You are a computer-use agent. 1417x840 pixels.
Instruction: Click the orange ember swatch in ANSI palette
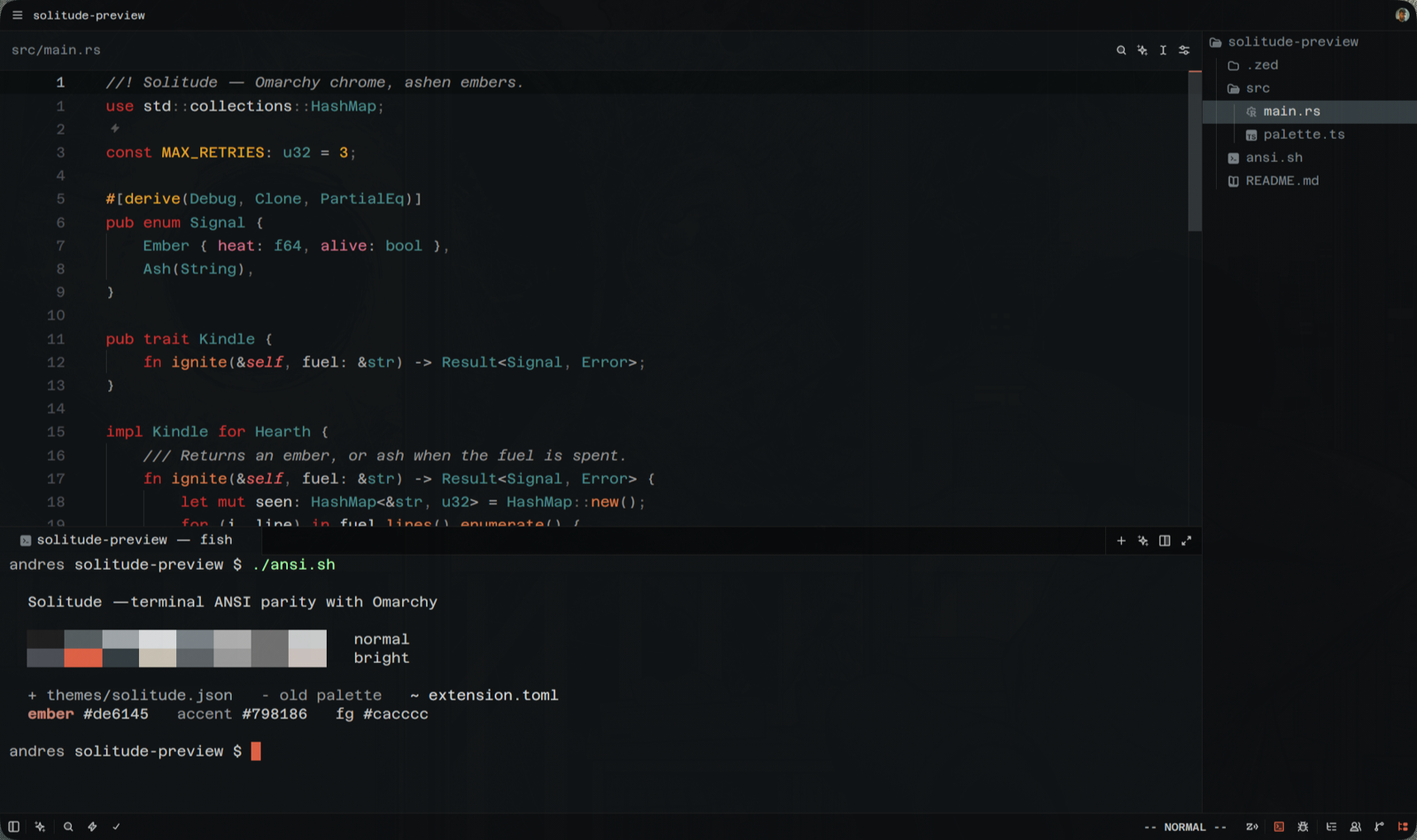pos(83,658)
